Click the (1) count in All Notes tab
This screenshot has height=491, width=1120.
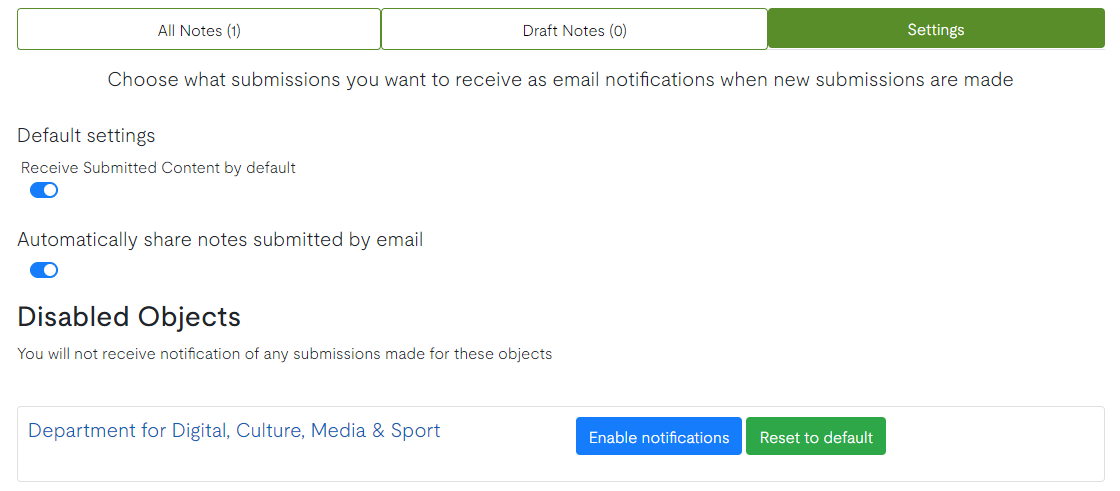tap(233, 30)
